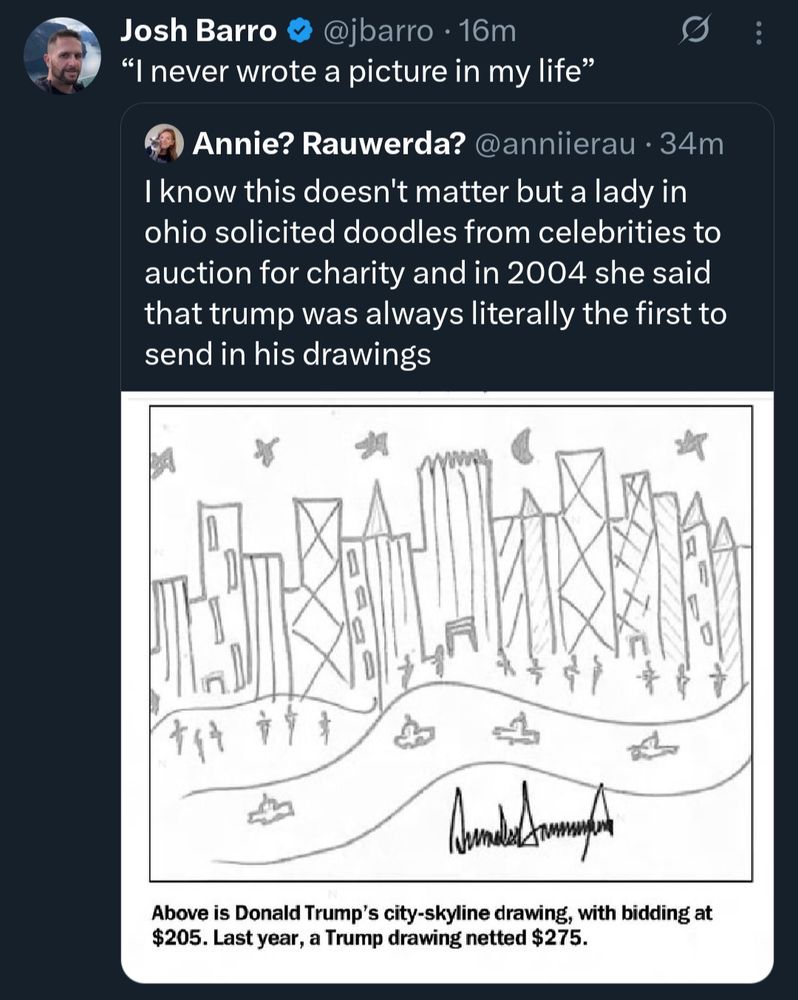Open the Josh Barro display name
798x1000 pixels.
pos(198,31)
